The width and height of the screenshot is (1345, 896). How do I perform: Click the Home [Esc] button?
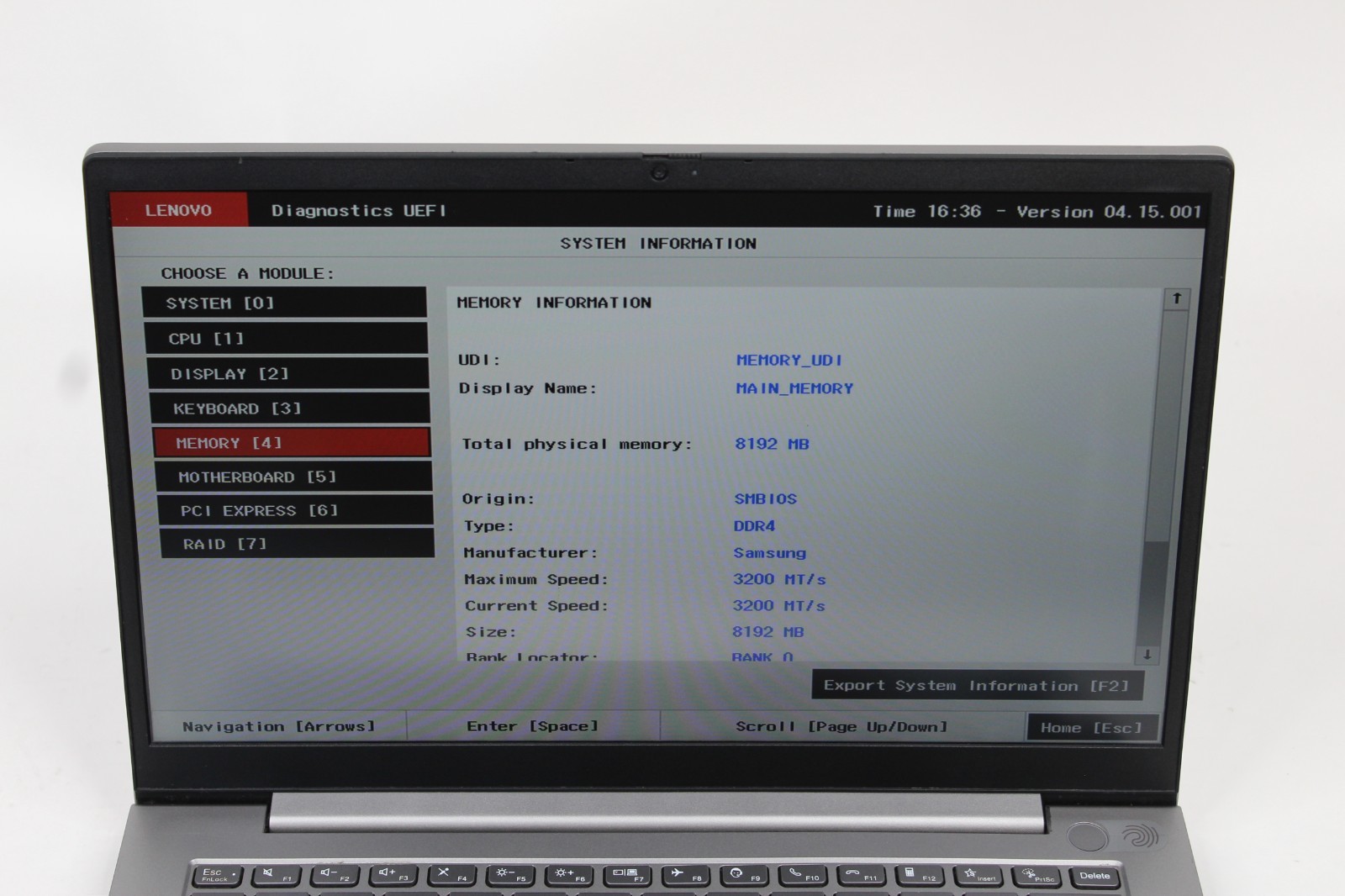coord(1092,728)
